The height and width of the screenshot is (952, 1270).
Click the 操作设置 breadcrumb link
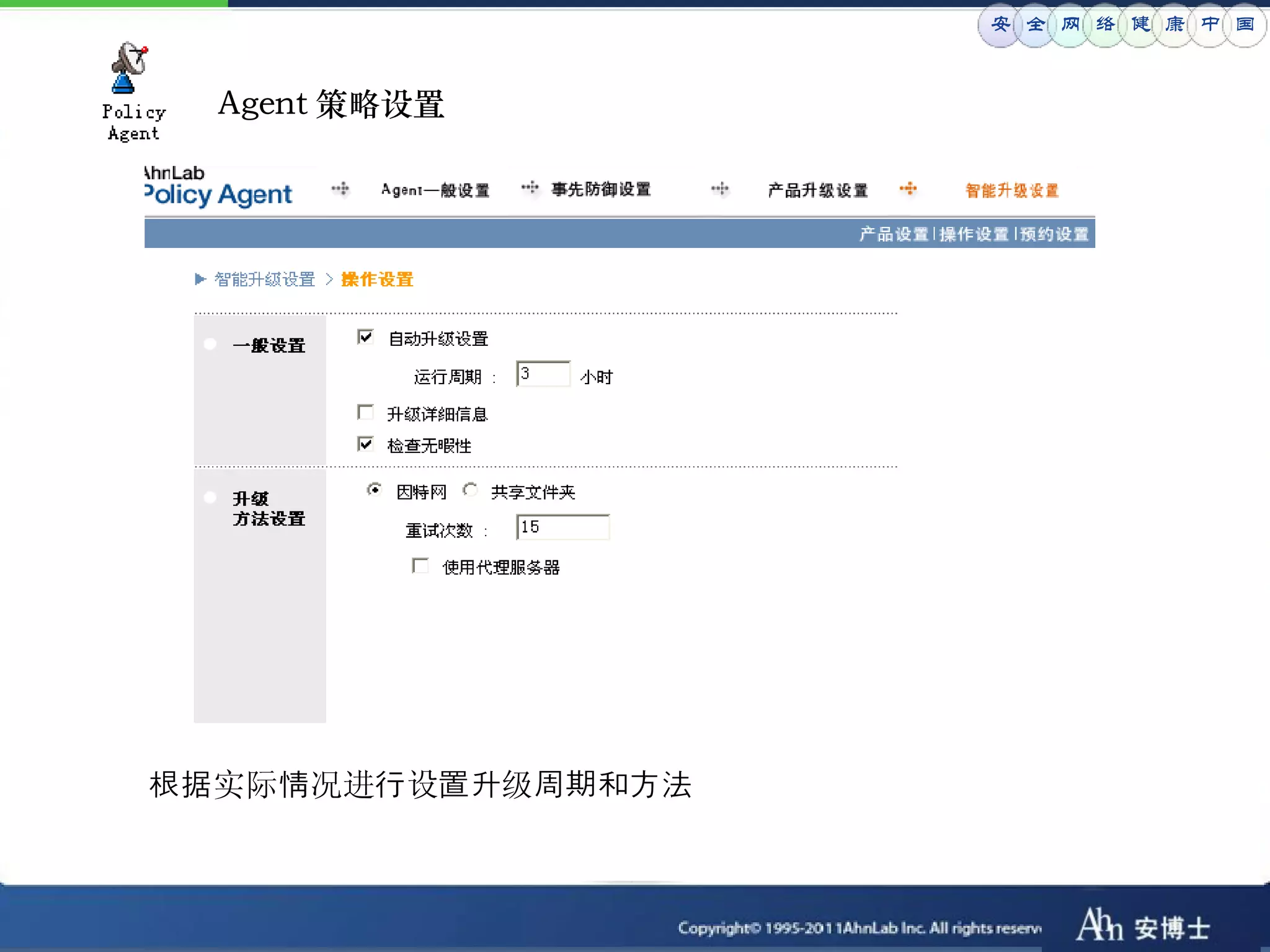pos(377,280)
